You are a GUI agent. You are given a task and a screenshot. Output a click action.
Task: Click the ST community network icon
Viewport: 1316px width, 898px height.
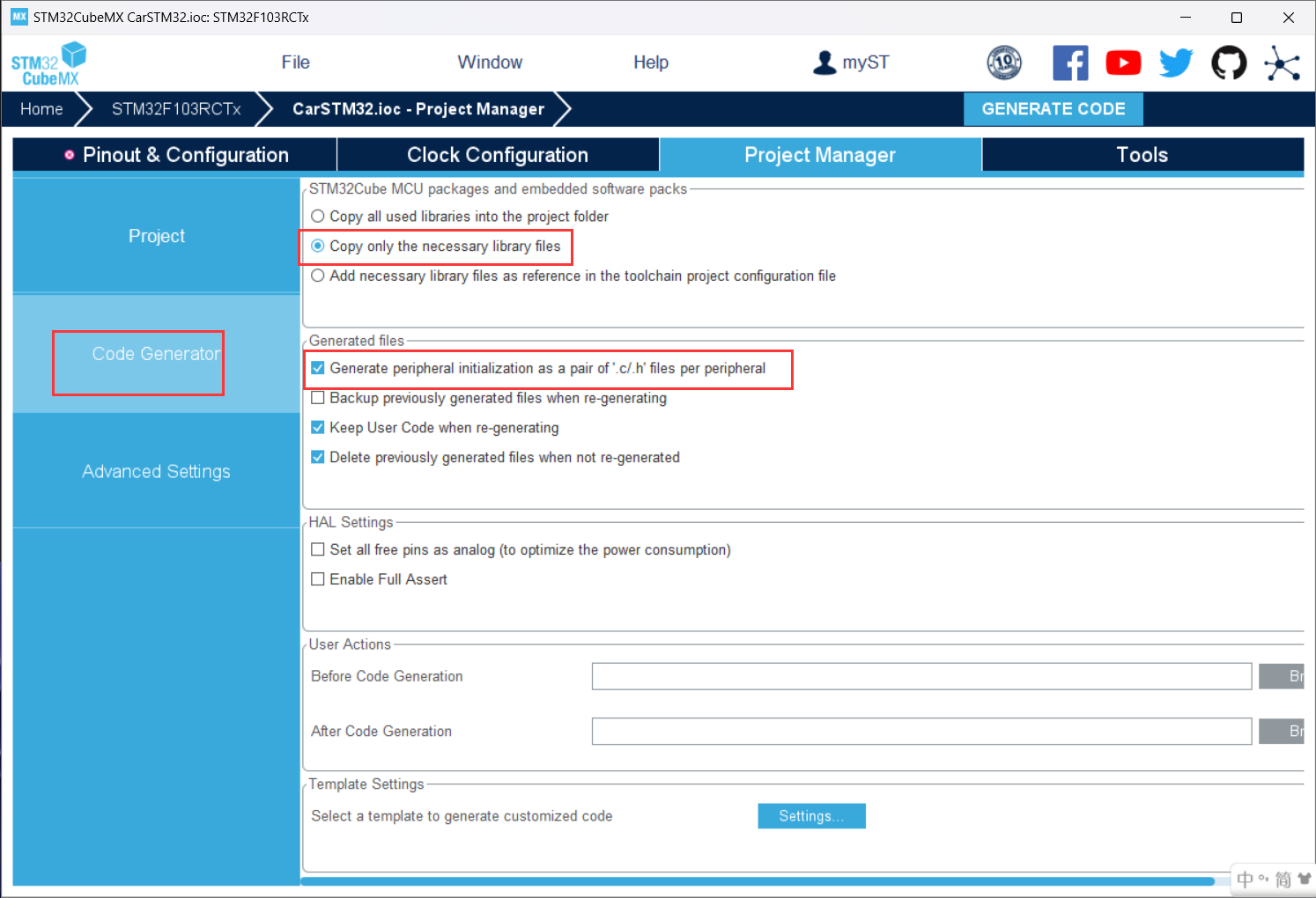(1282, 63)
